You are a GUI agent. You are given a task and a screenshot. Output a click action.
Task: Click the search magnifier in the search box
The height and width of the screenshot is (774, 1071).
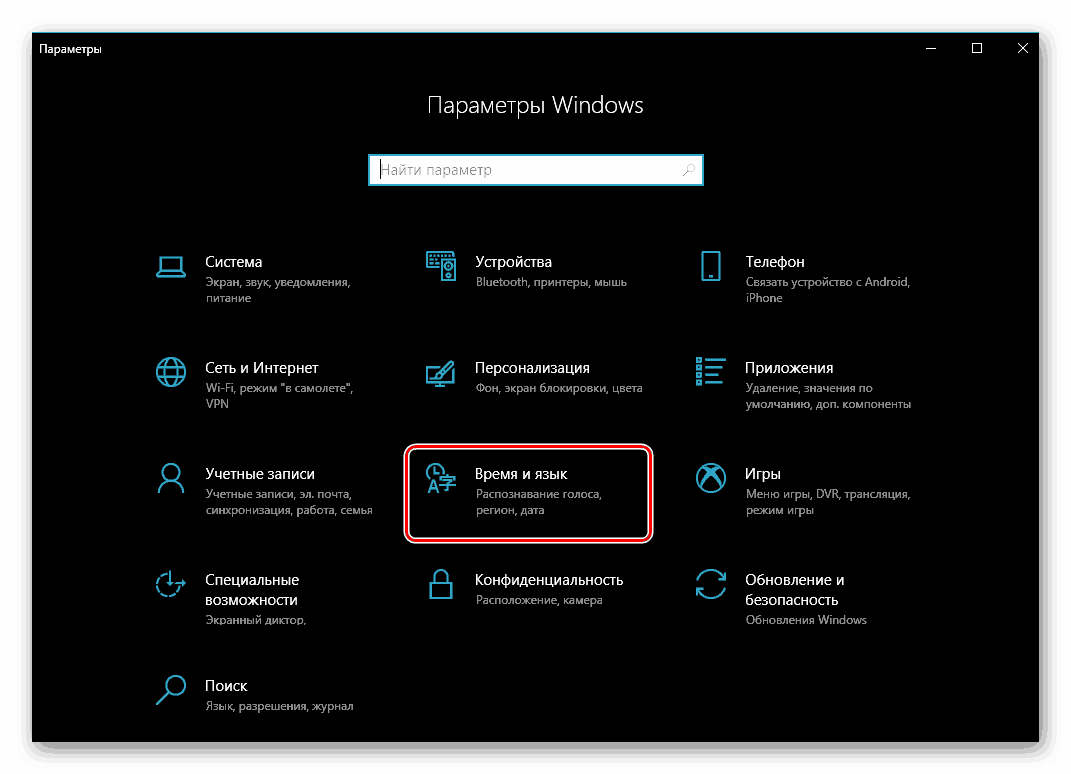[688, 170]
